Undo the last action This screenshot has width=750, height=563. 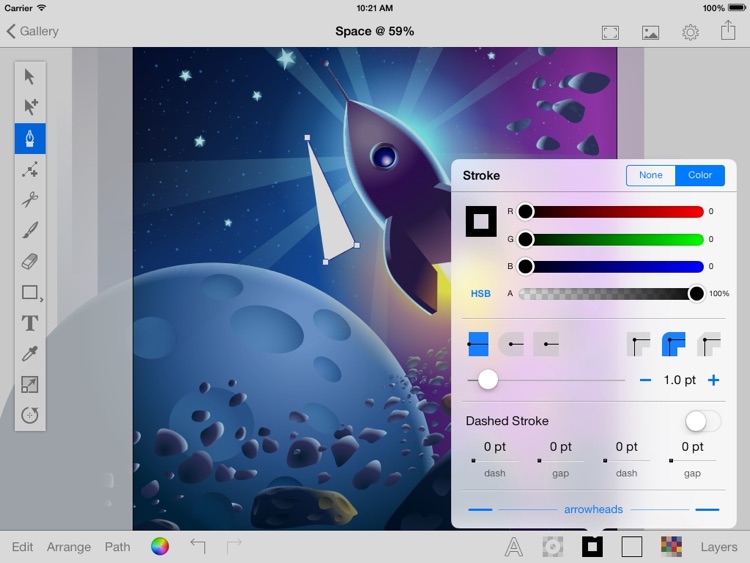coord(198,546)
